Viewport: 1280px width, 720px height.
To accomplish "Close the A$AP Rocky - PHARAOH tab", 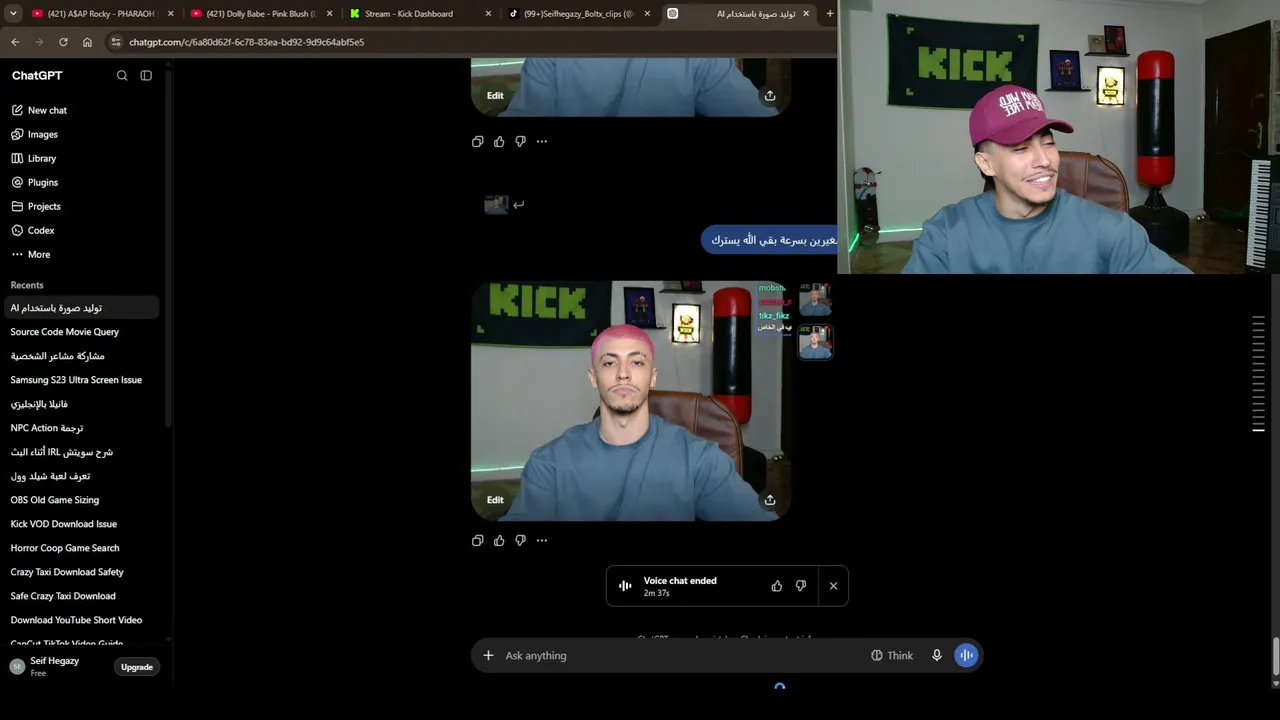I will (x=171, y=14).
